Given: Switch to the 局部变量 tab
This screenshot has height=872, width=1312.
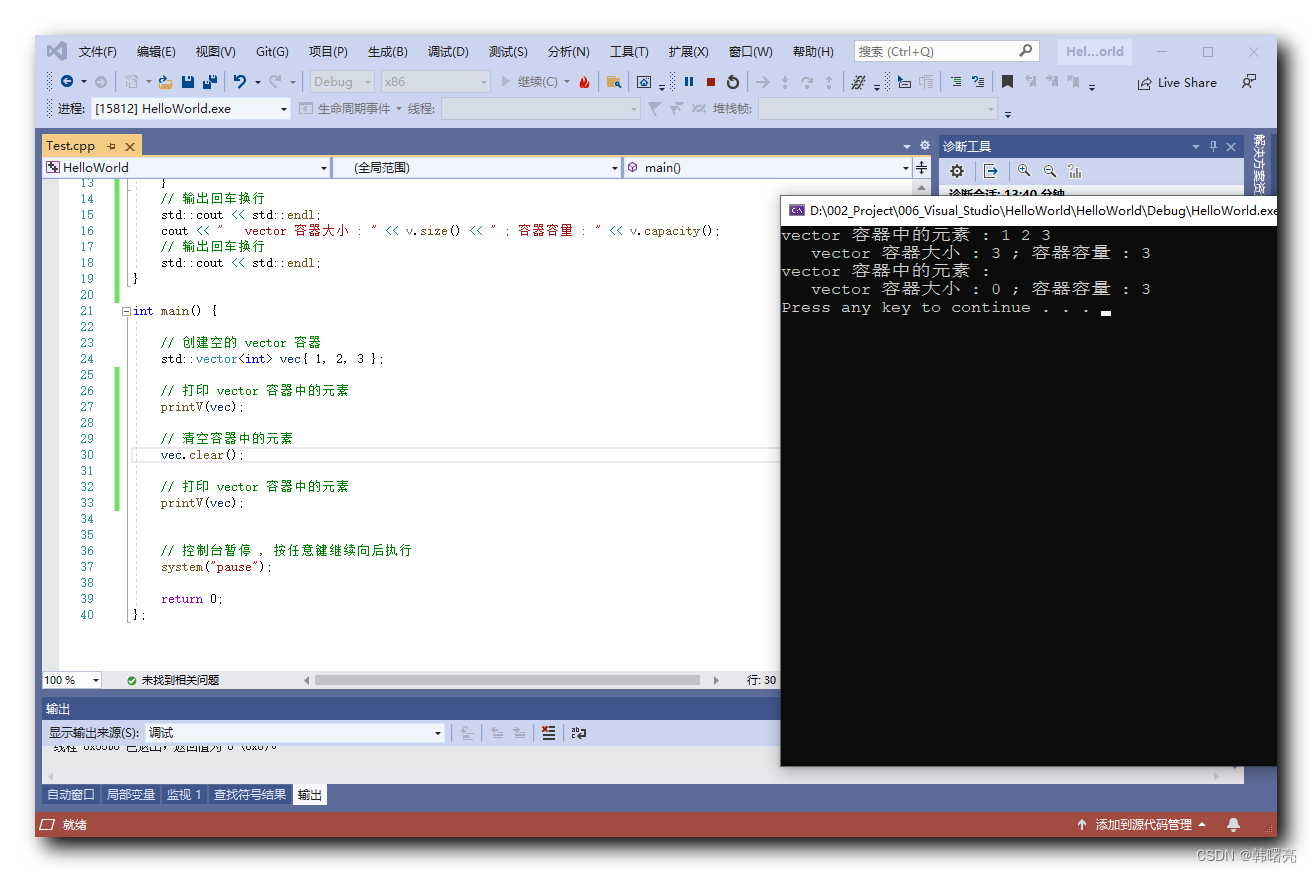Looking at the screenshot, I should (131, 795).
